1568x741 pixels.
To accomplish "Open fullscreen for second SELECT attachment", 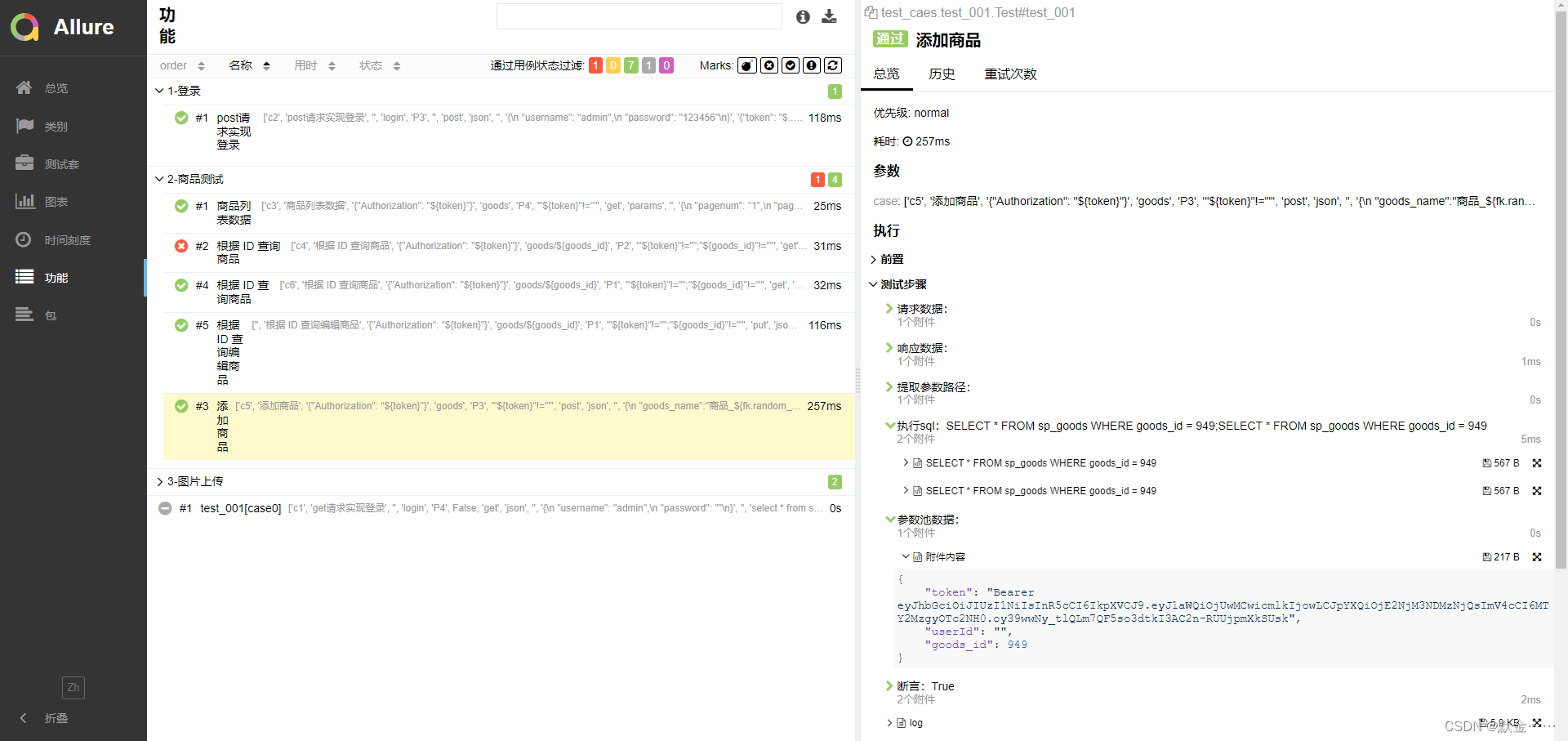I will (x=1537, y=491).
